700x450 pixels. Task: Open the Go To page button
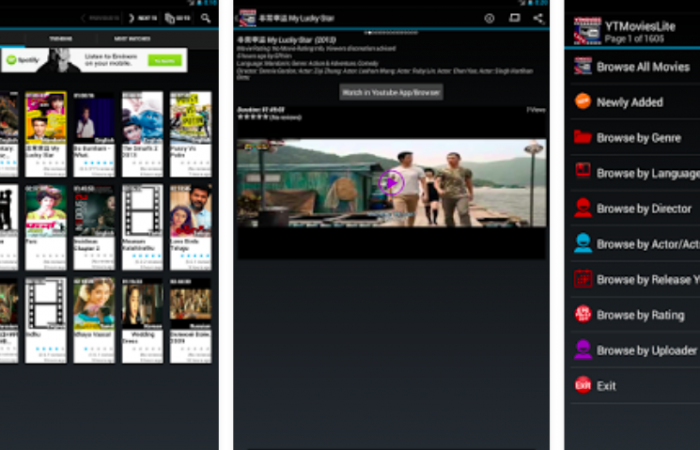tap(175, 18)
